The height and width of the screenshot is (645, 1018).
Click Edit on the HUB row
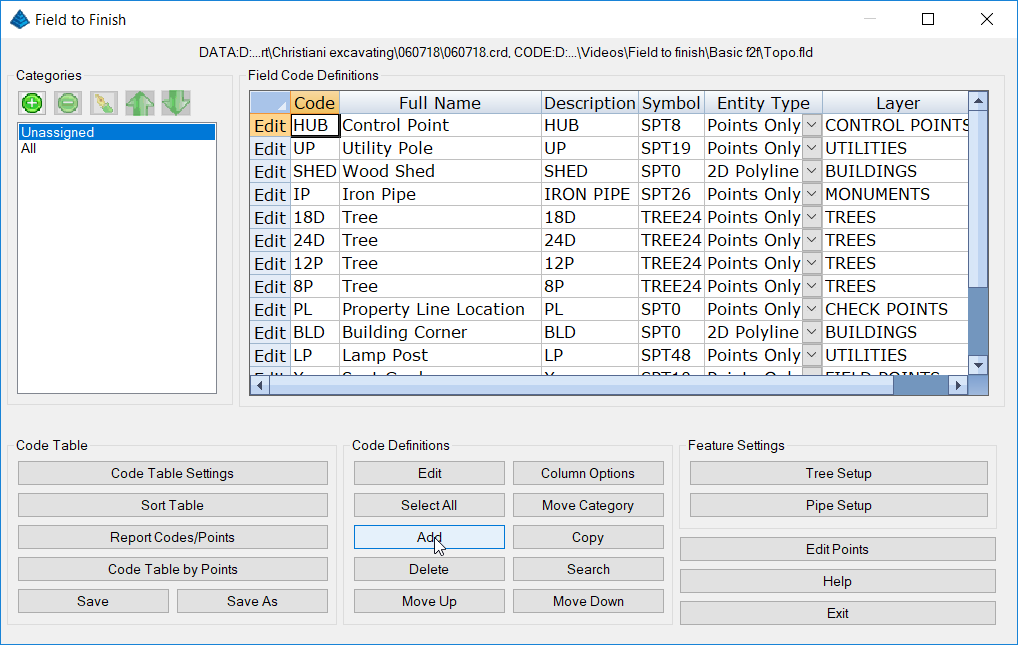tap(270, 125)
